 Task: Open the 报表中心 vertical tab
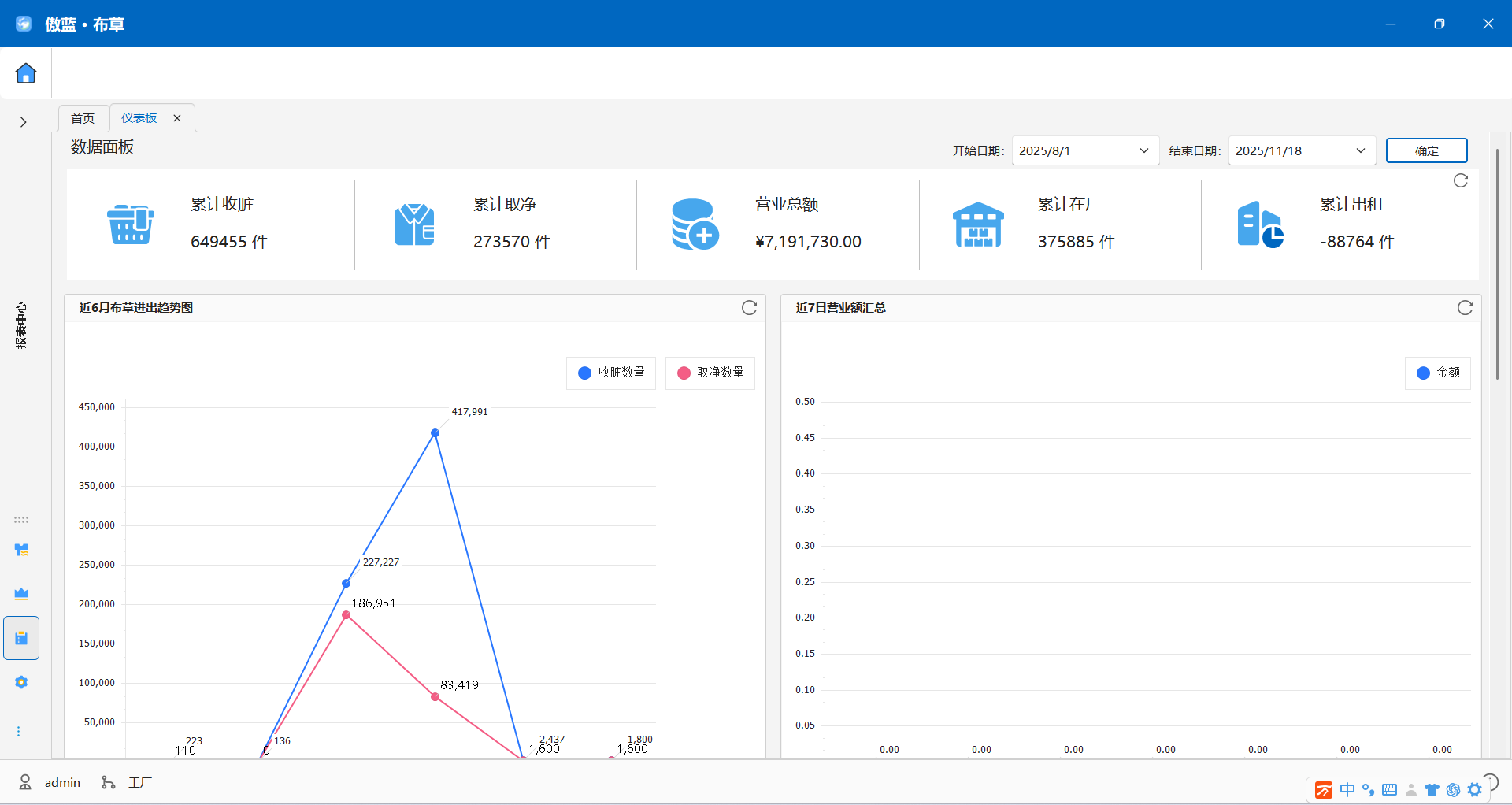pos(21,325)
